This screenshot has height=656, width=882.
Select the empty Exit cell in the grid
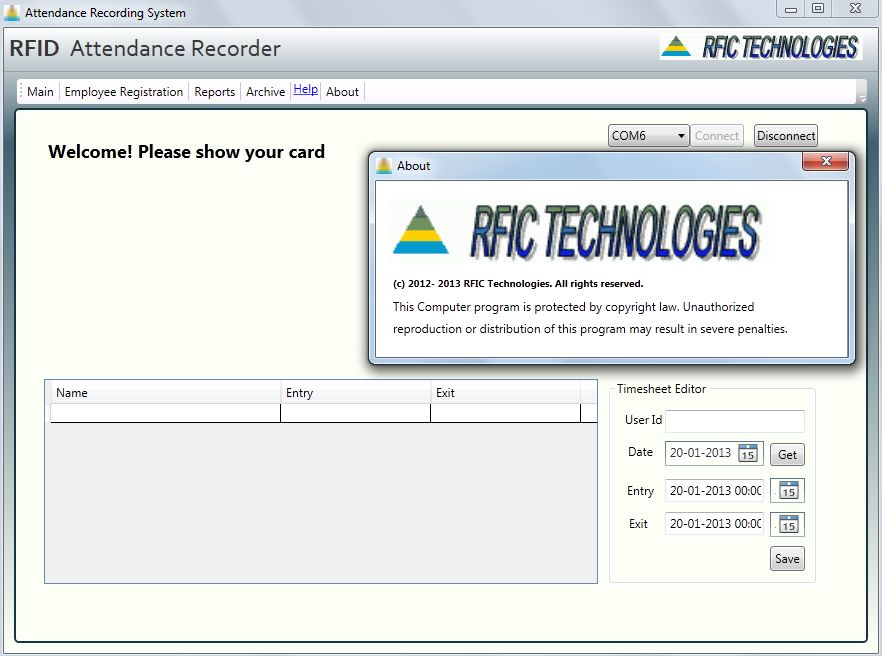pyautogui.click(x=505, y=413)
